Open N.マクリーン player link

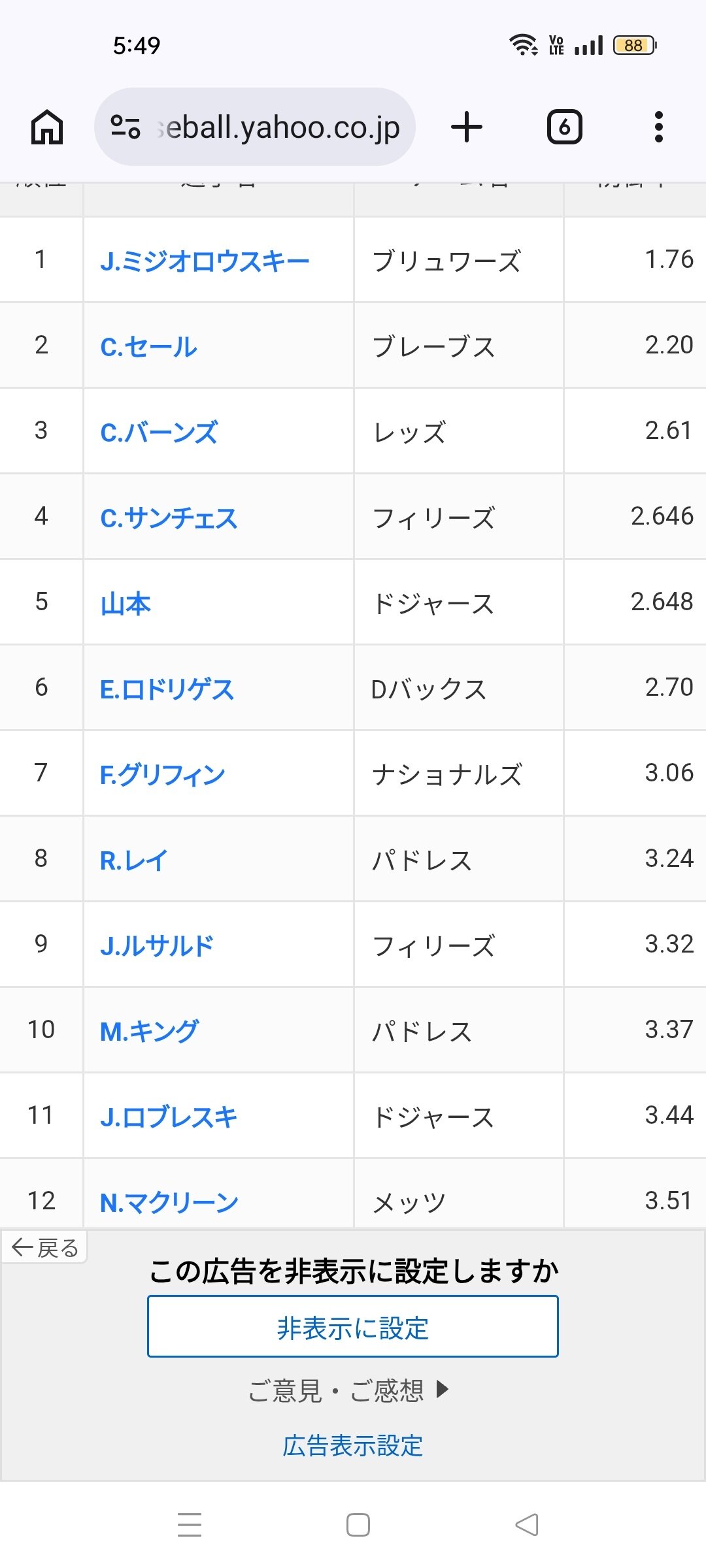point(169,1202)
